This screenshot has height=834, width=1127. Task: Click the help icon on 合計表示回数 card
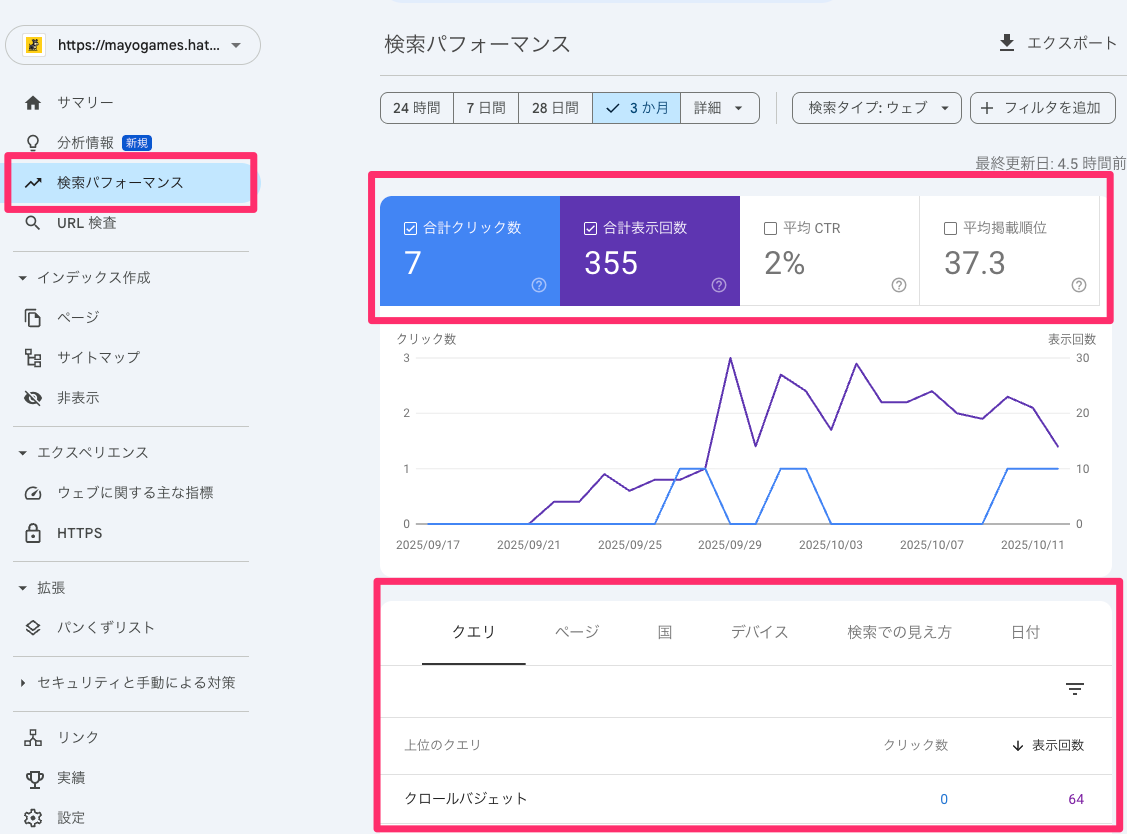(x=719, y=285)
